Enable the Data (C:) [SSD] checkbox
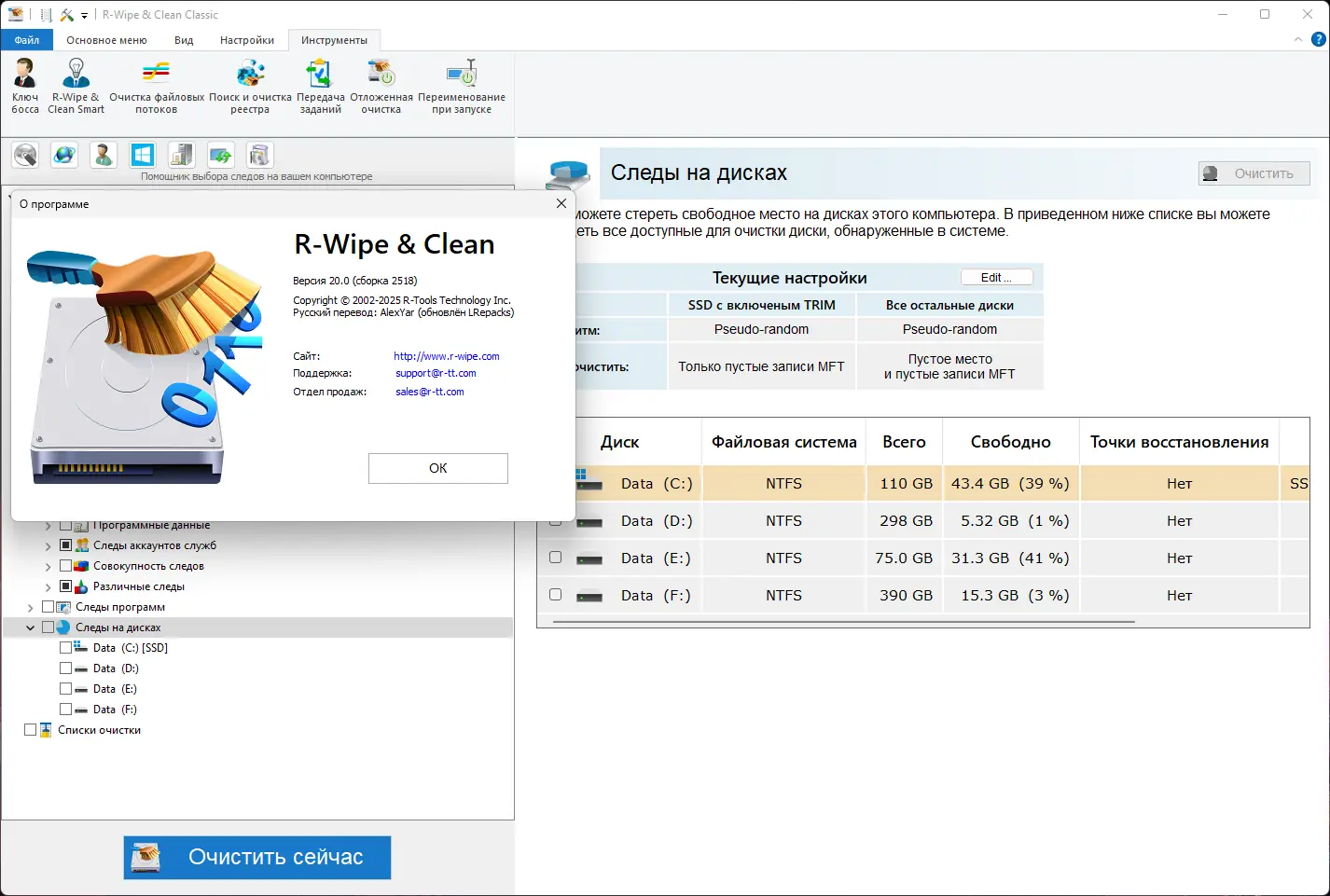1330x896 pixels. coord(65,647)
